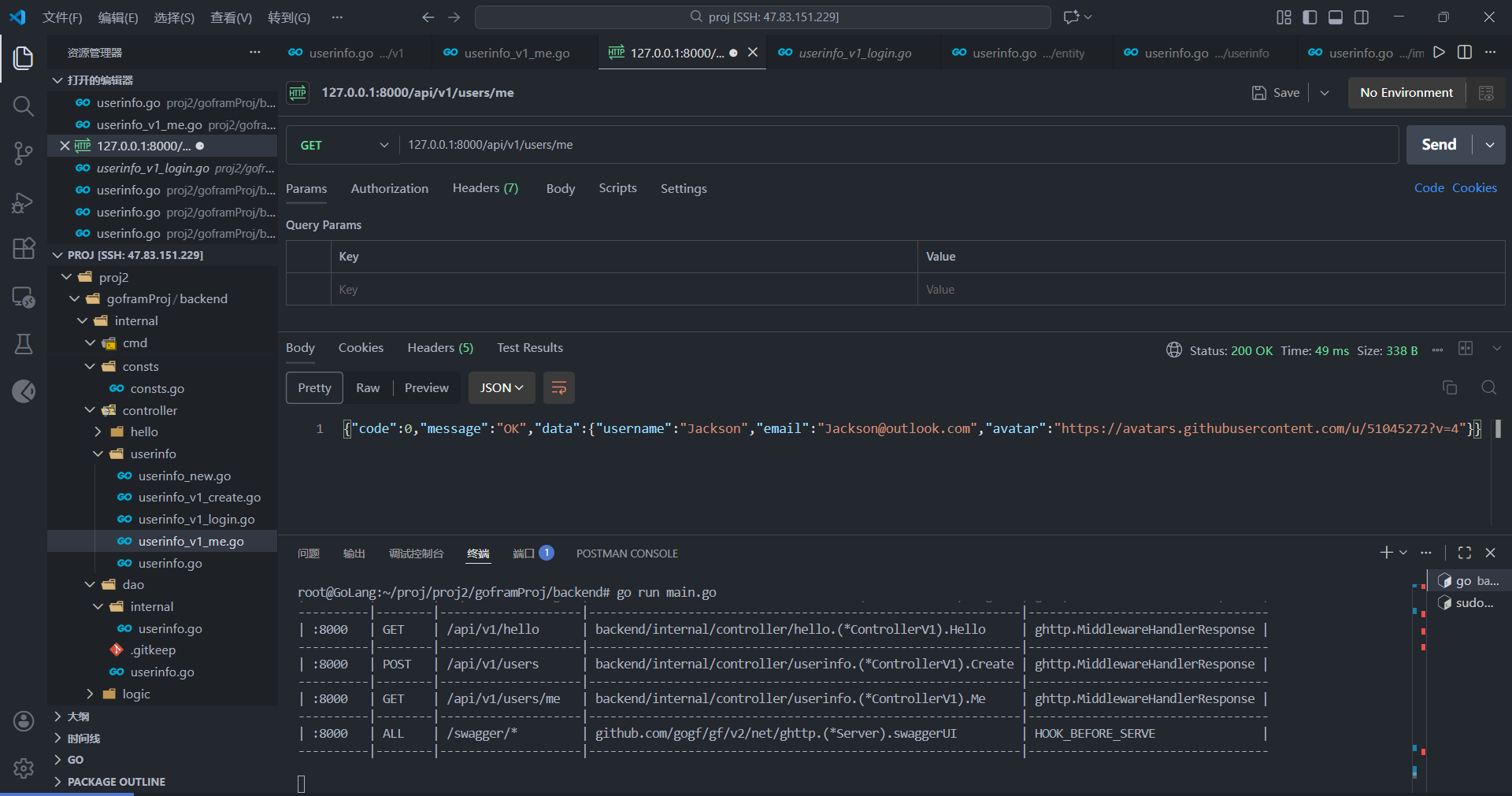
Task: Toggle word wrap in response viewer
Action: pyautogui.click(x=559, y=388)
